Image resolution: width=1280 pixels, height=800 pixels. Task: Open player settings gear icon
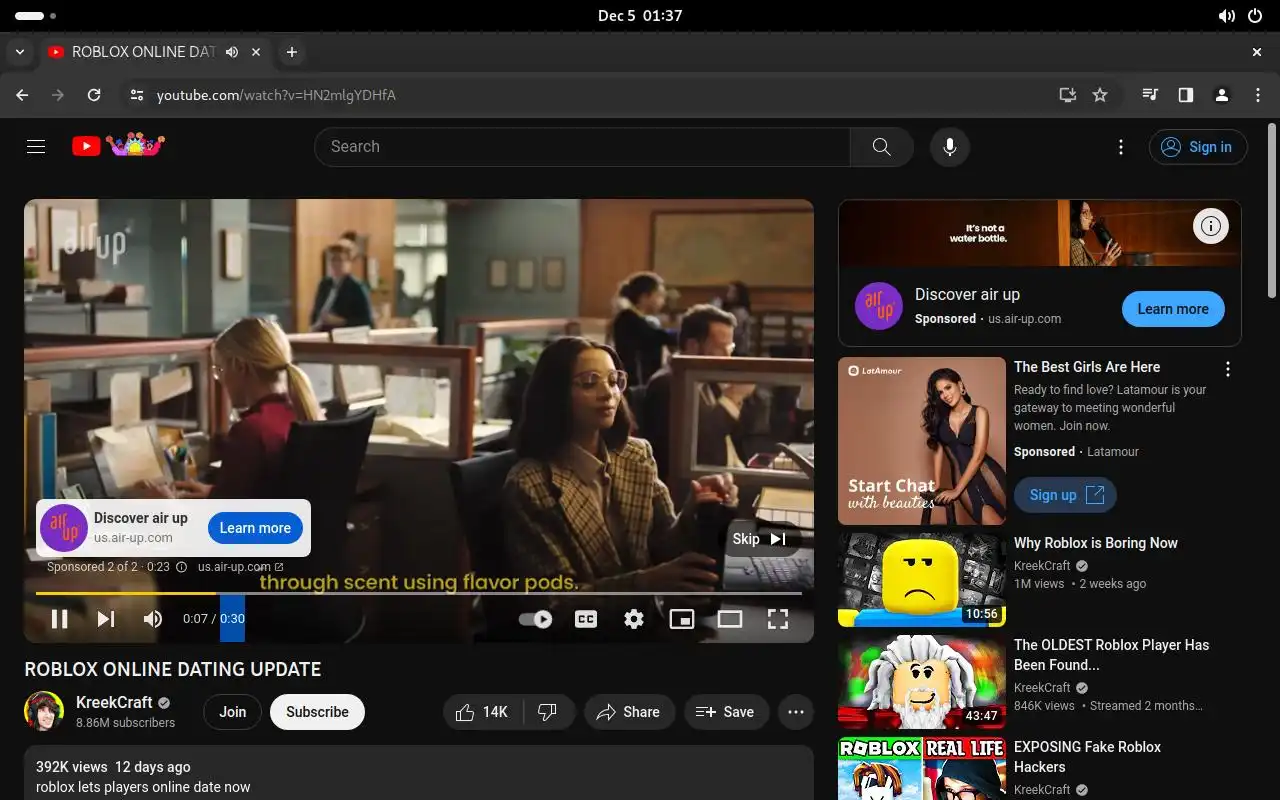tap(634, 619)
